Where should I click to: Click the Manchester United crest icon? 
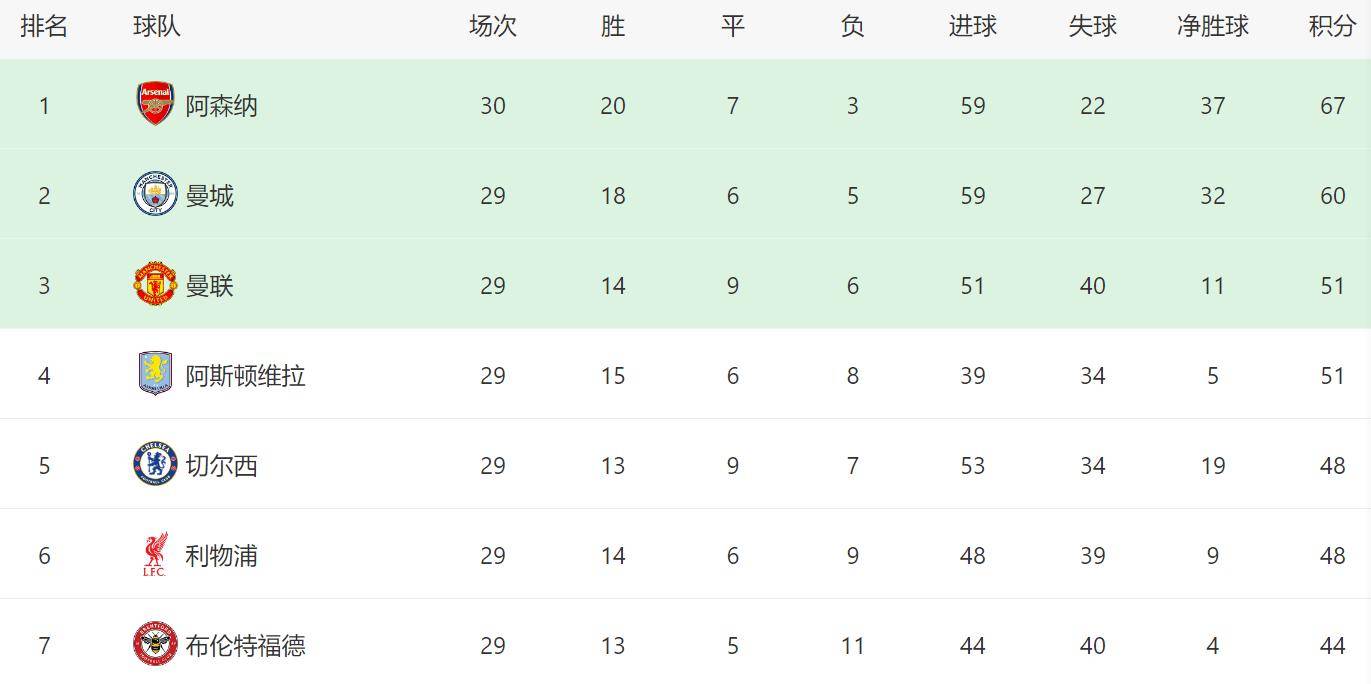coord(155,285)
